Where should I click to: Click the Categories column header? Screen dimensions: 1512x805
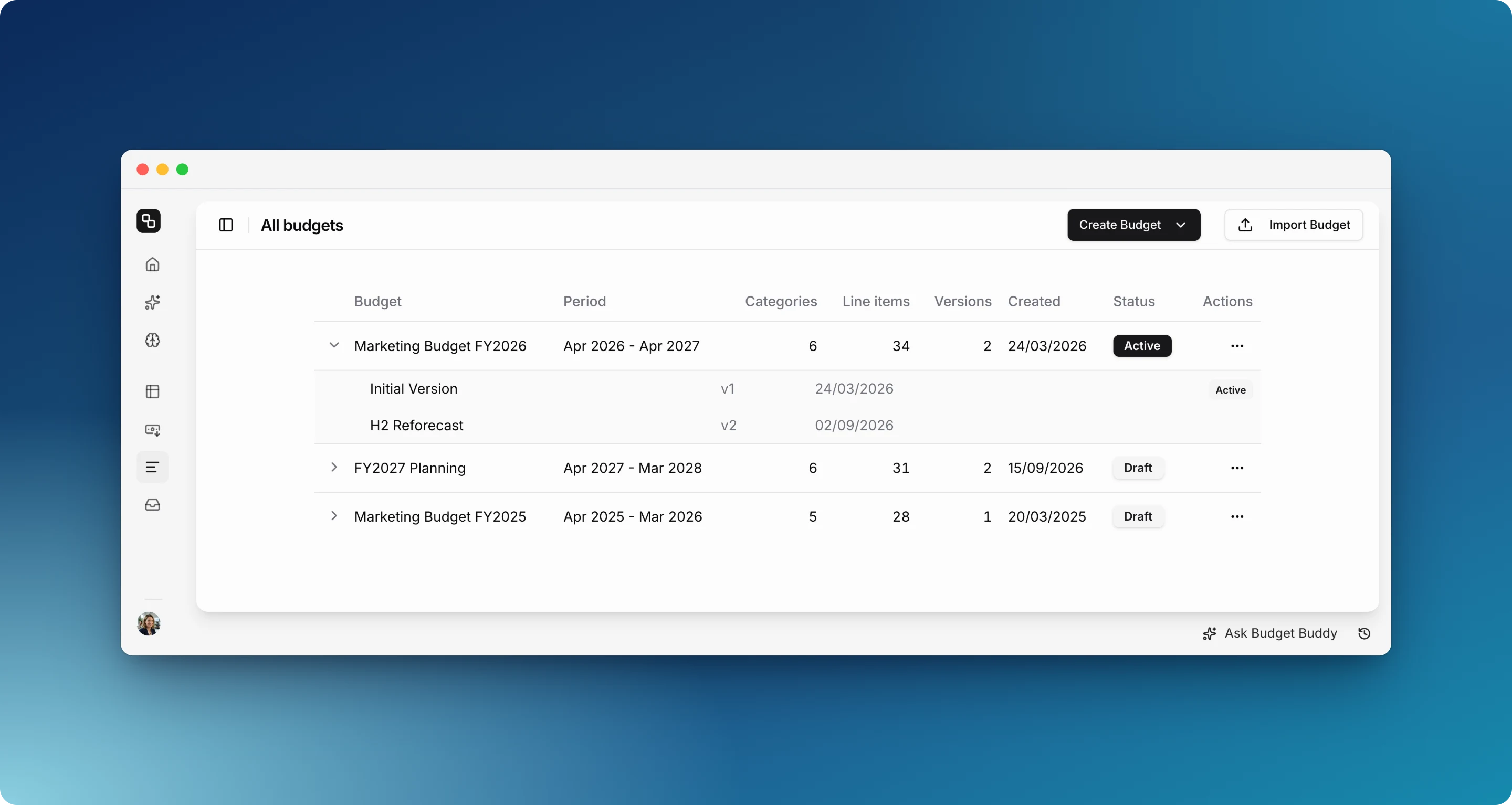(781, 302)
